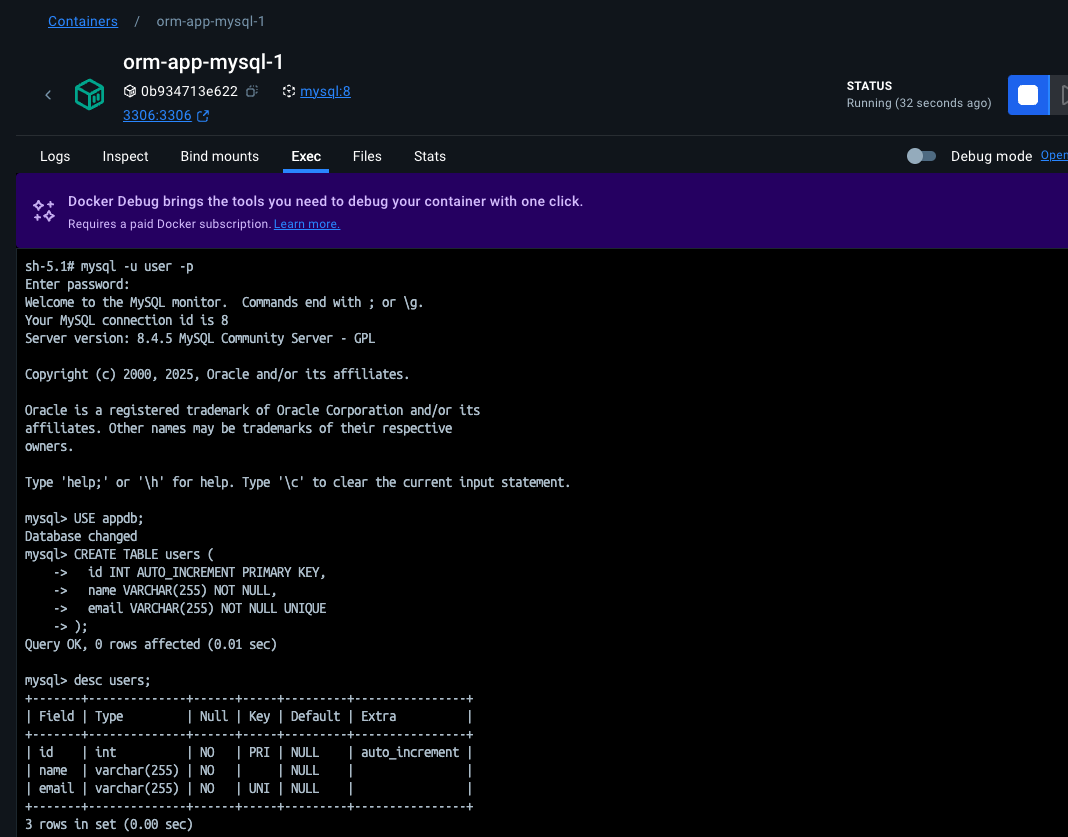Click the 'Enter password:' prompt line
The height and width of the screenshot is (837, 1068).
click(x=77, y=285)
